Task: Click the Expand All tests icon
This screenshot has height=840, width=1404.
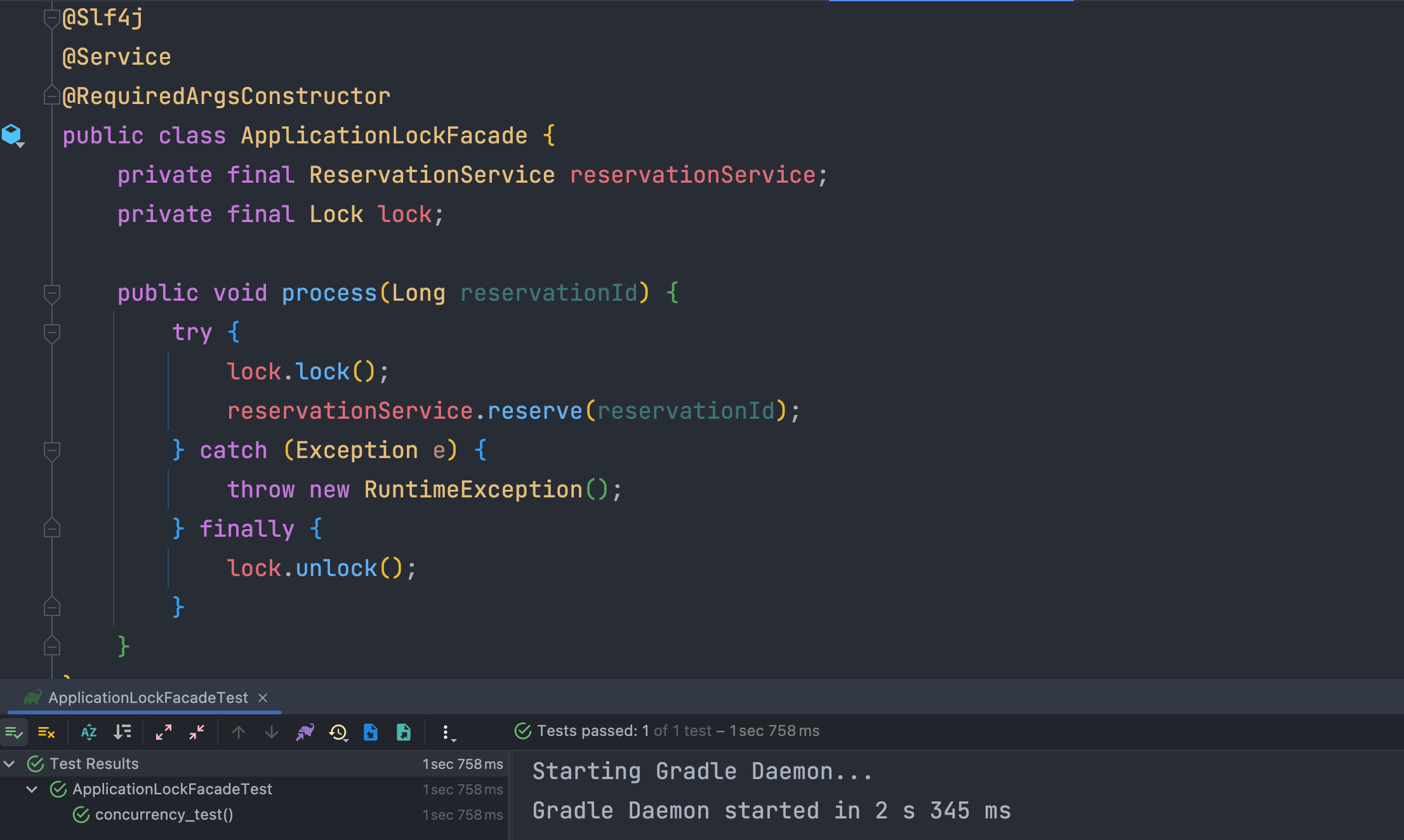Action: click(x=164, y=733)
